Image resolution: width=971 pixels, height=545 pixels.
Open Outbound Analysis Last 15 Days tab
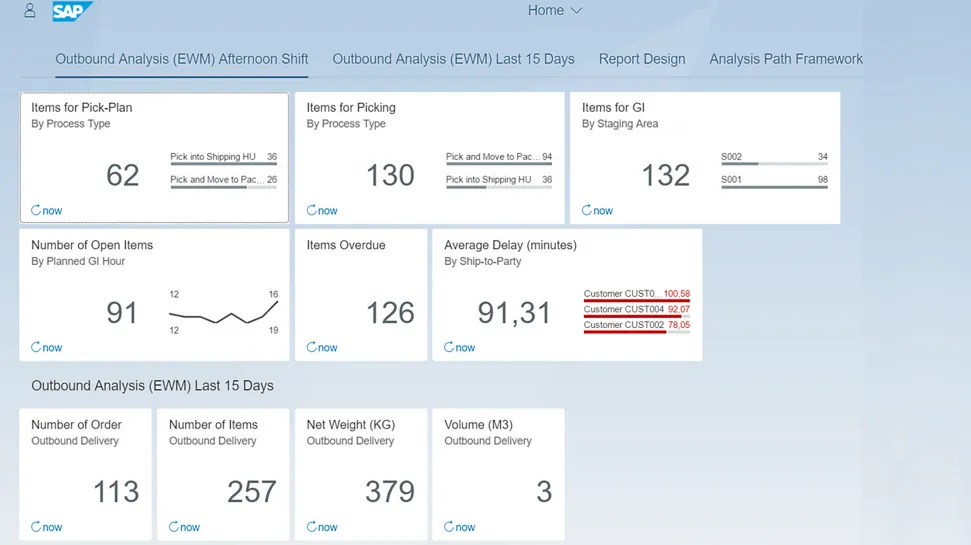click(453, 59)
